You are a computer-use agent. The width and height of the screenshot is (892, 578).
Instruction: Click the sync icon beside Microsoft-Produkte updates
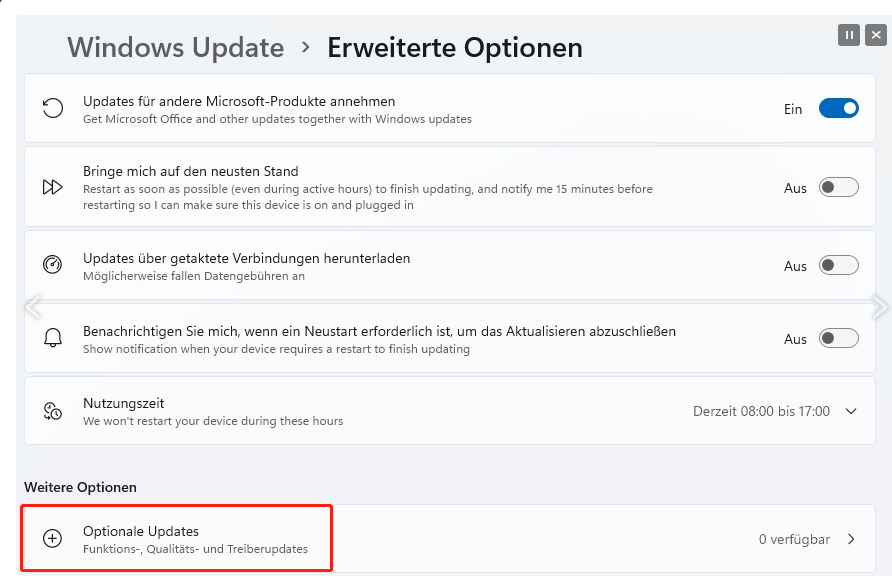(x=53, y=109)
